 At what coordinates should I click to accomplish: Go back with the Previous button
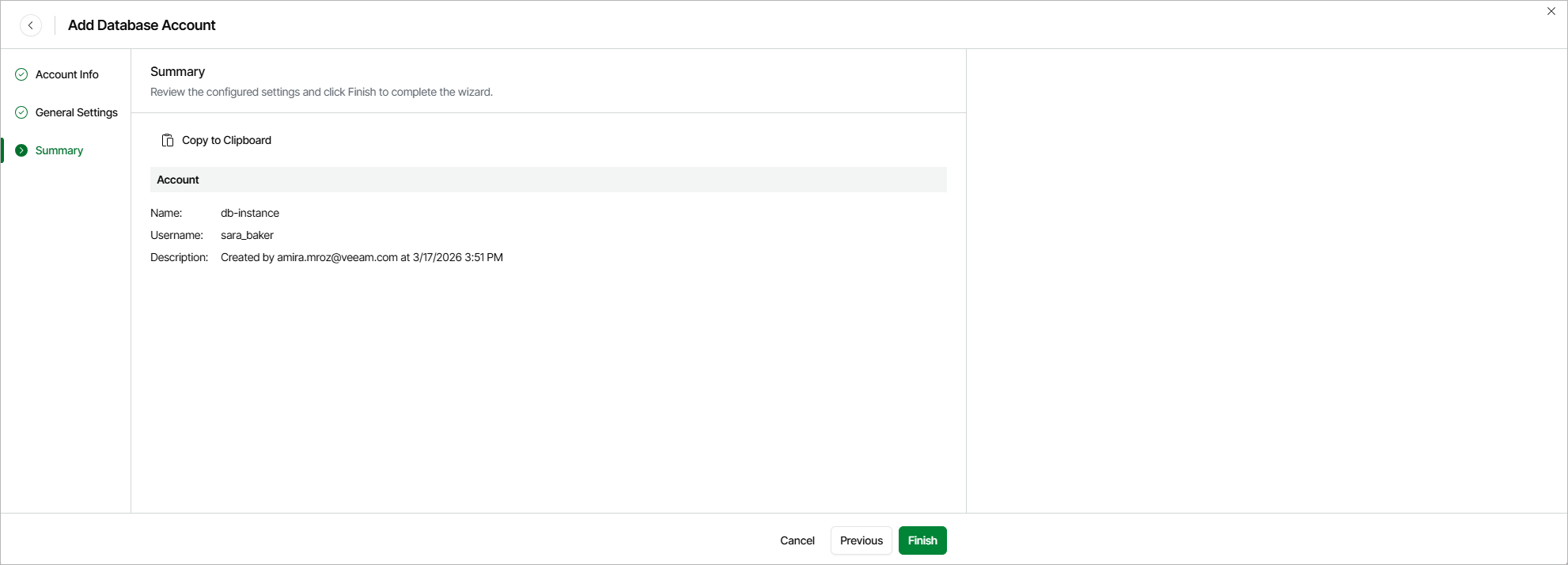pyautogui.click(x=861, y=540)
